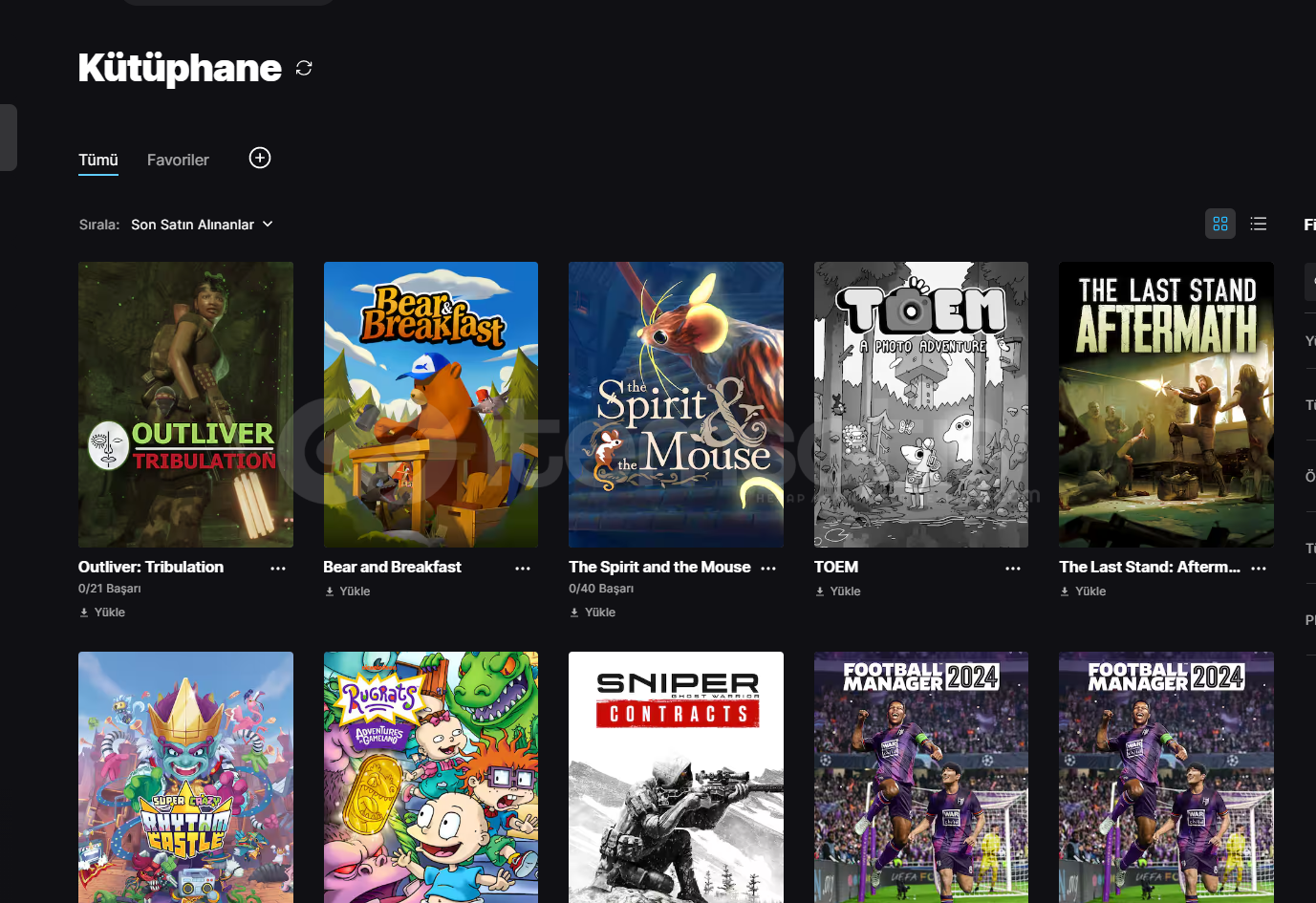The width and height of the screenshot is (1316, 903).
Task: Install The Spirit and the Mouse via Yükle
Action: [x=593, y=613]
